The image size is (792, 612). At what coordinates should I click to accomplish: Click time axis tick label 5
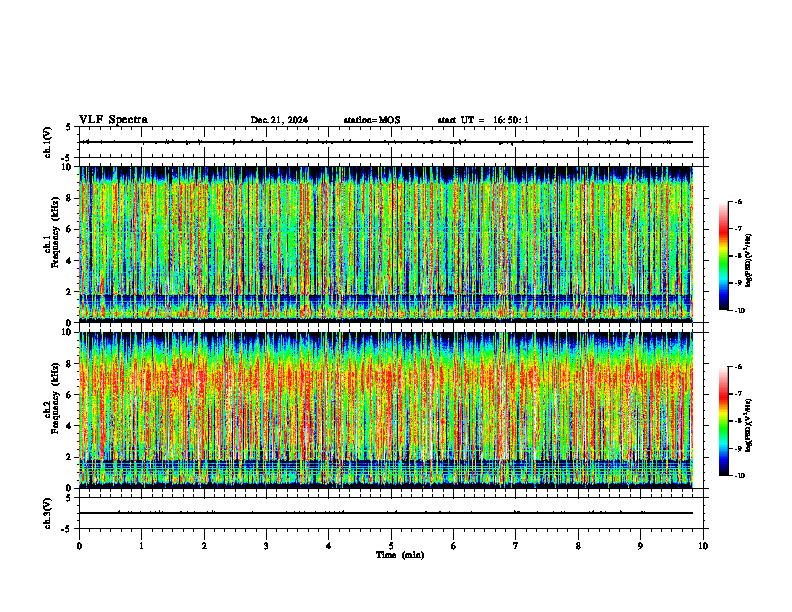tap(391, 546)
